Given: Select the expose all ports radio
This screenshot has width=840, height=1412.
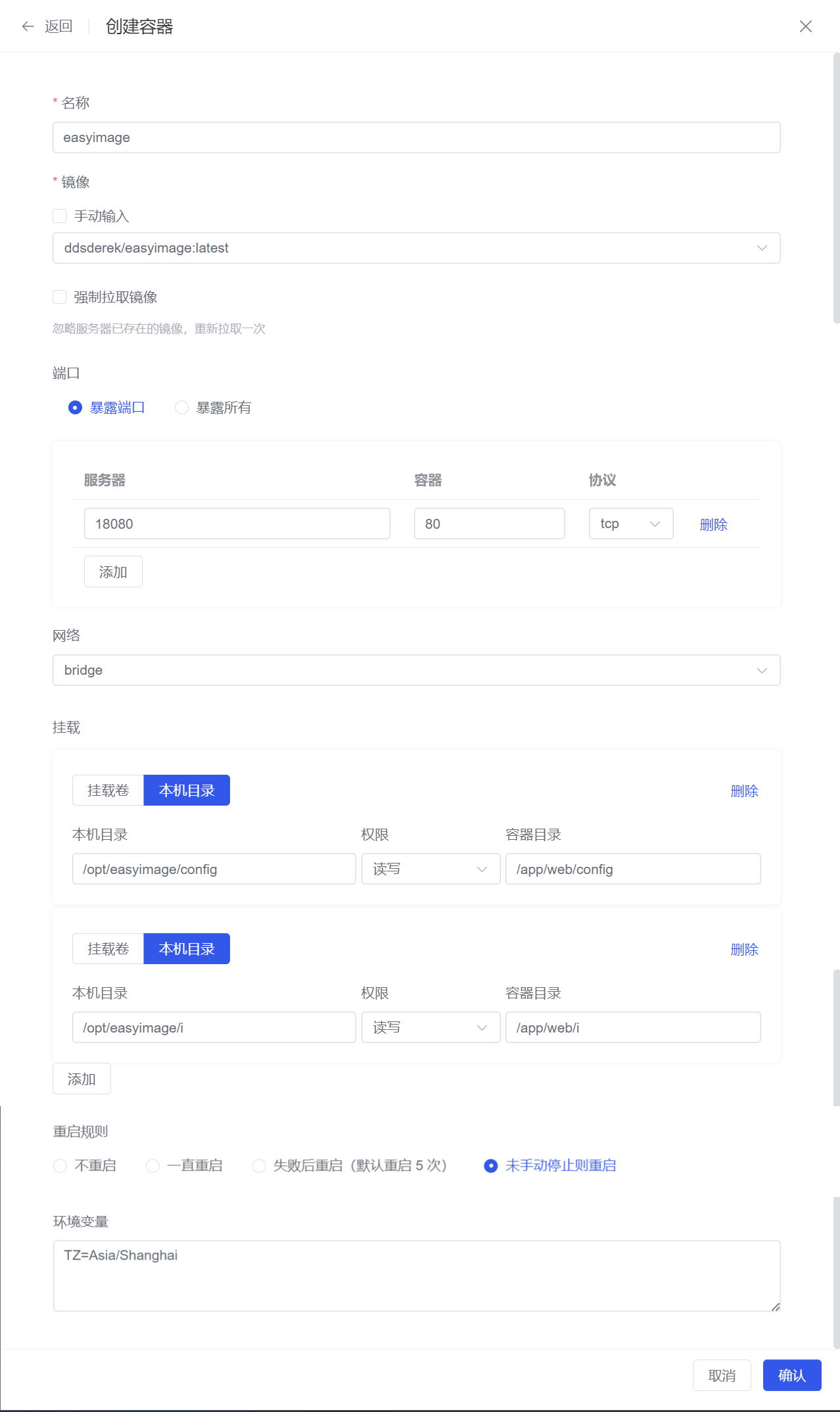Looking at the screenshot, I should coord(182,408).
